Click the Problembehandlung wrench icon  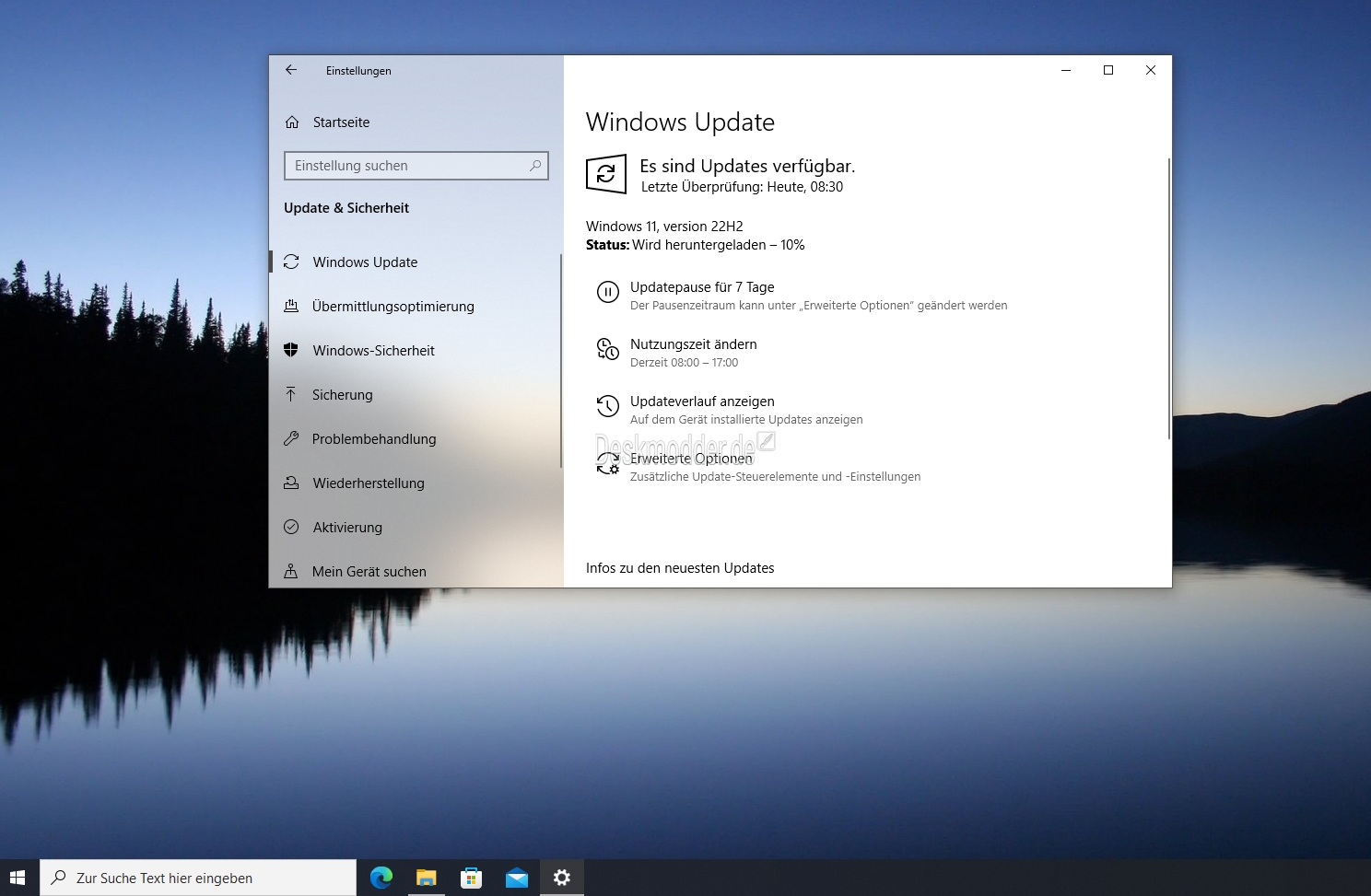click(x=291, y=439)
